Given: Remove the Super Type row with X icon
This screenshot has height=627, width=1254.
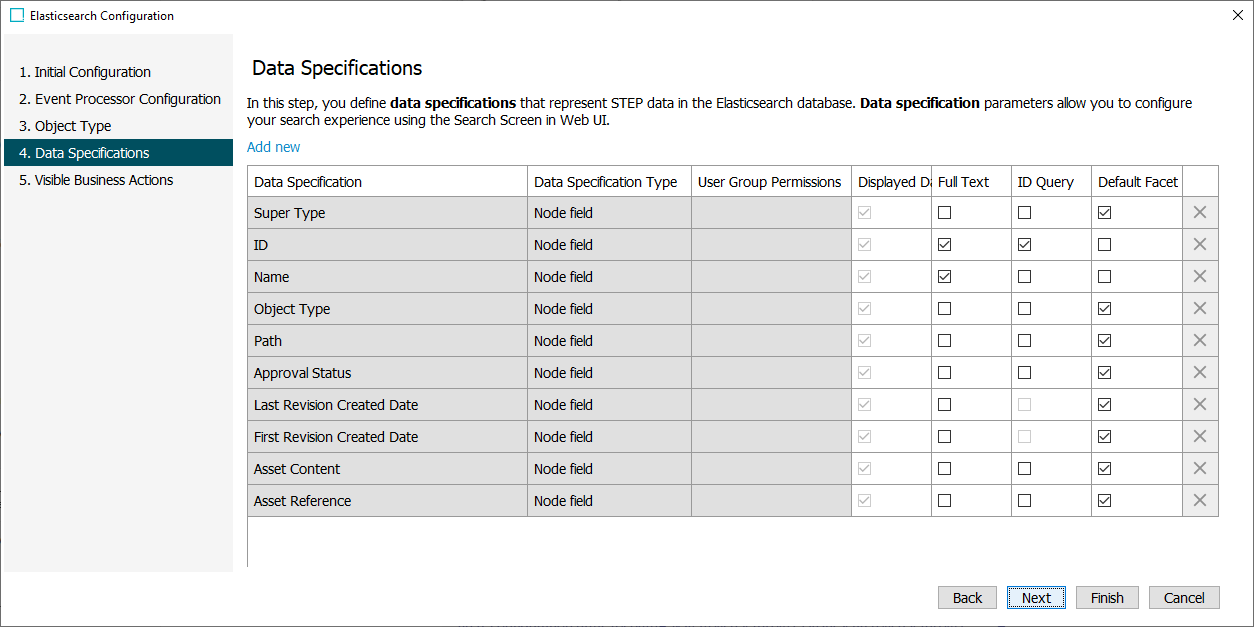Looking at the screenshot, I should tap(1200, 213).
